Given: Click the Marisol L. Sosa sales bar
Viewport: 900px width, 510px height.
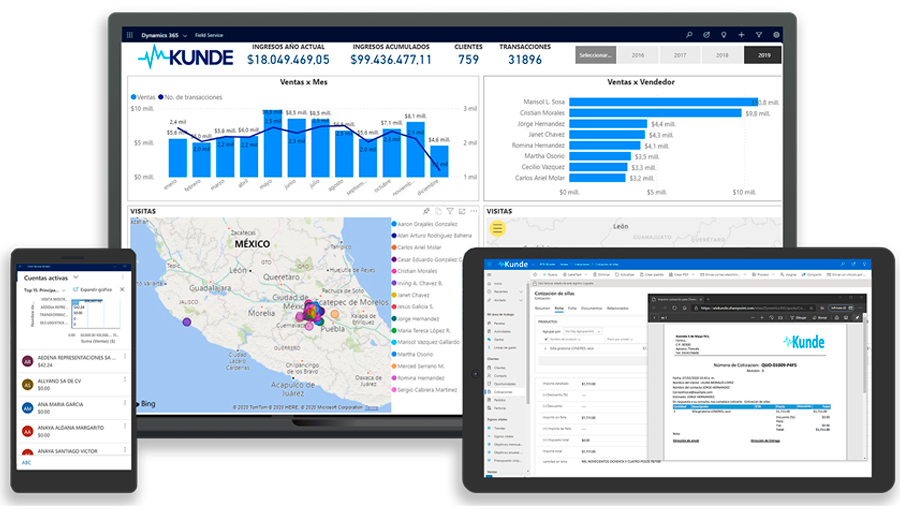Looking at the screenshot, I should coord(663,102).
